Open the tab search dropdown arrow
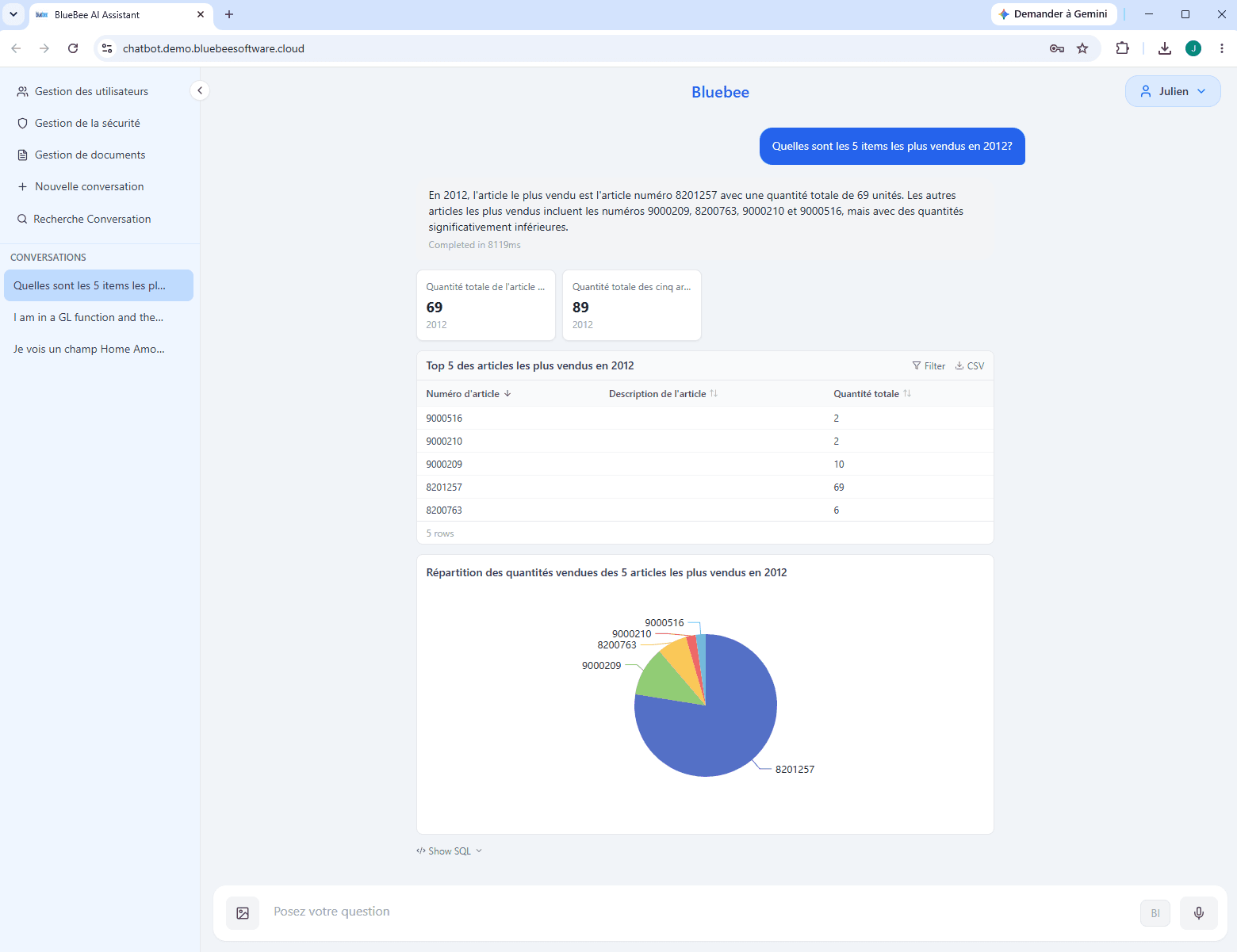Viewport: 1237px width, 952px height. point(13,14)
